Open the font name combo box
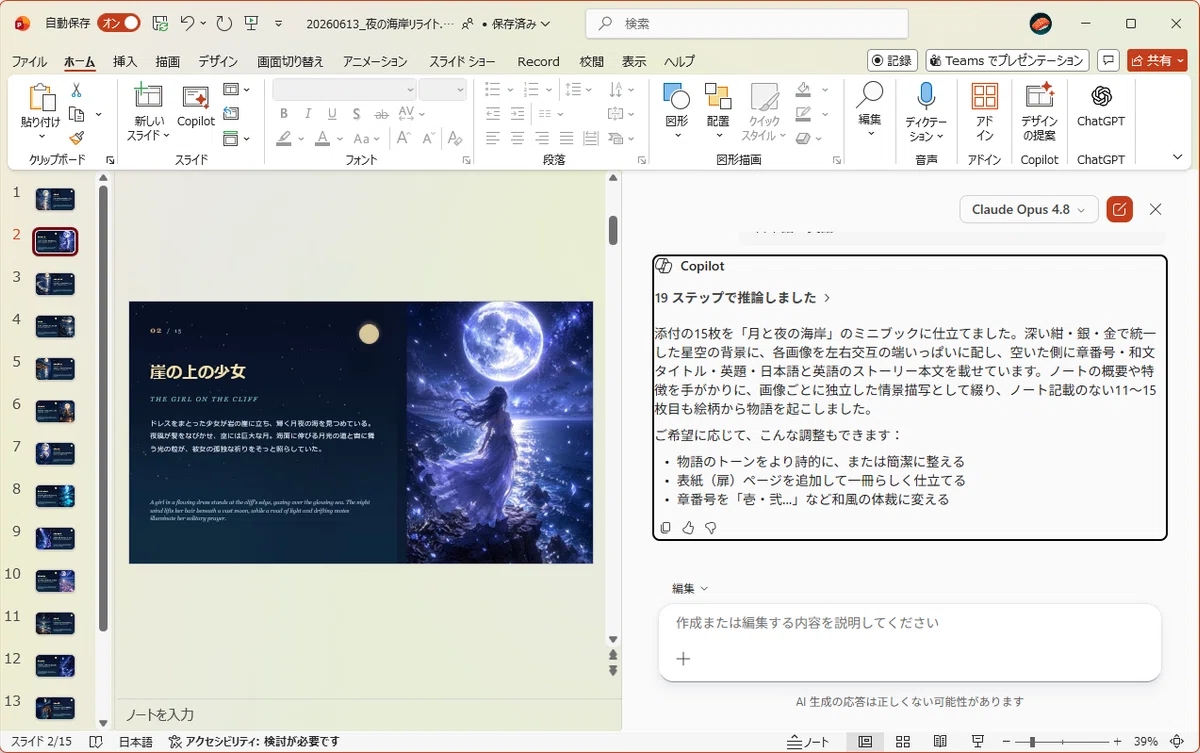 pyautogui.click(x=344, y=89)
